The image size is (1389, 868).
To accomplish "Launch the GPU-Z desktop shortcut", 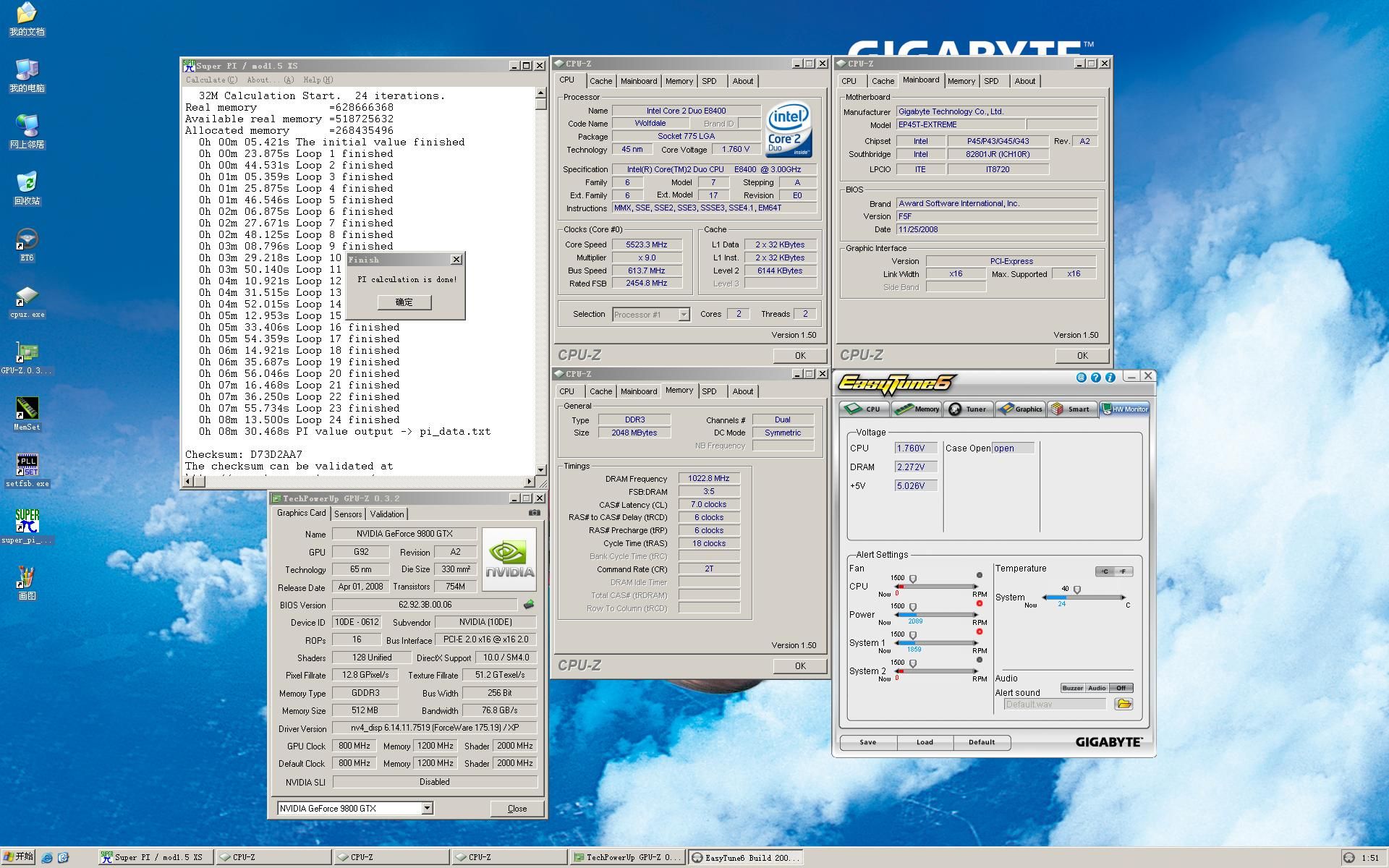I will click(x=27, y=358).
